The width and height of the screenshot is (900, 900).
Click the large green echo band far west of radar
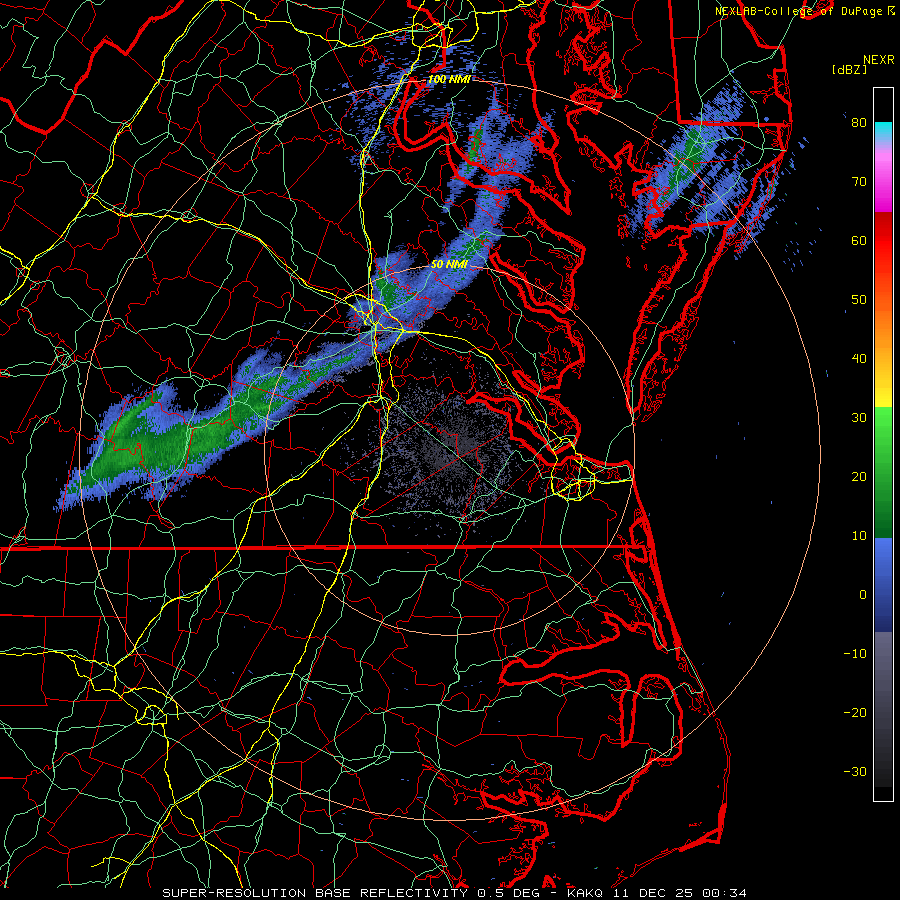[x=166, y=436]
